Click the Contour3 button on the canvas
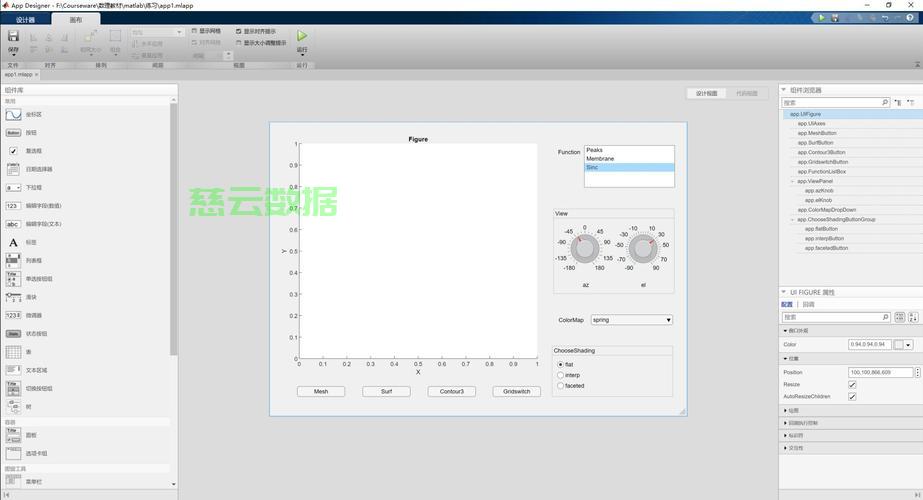Screen dimensions: 923x500 (451, 391)
